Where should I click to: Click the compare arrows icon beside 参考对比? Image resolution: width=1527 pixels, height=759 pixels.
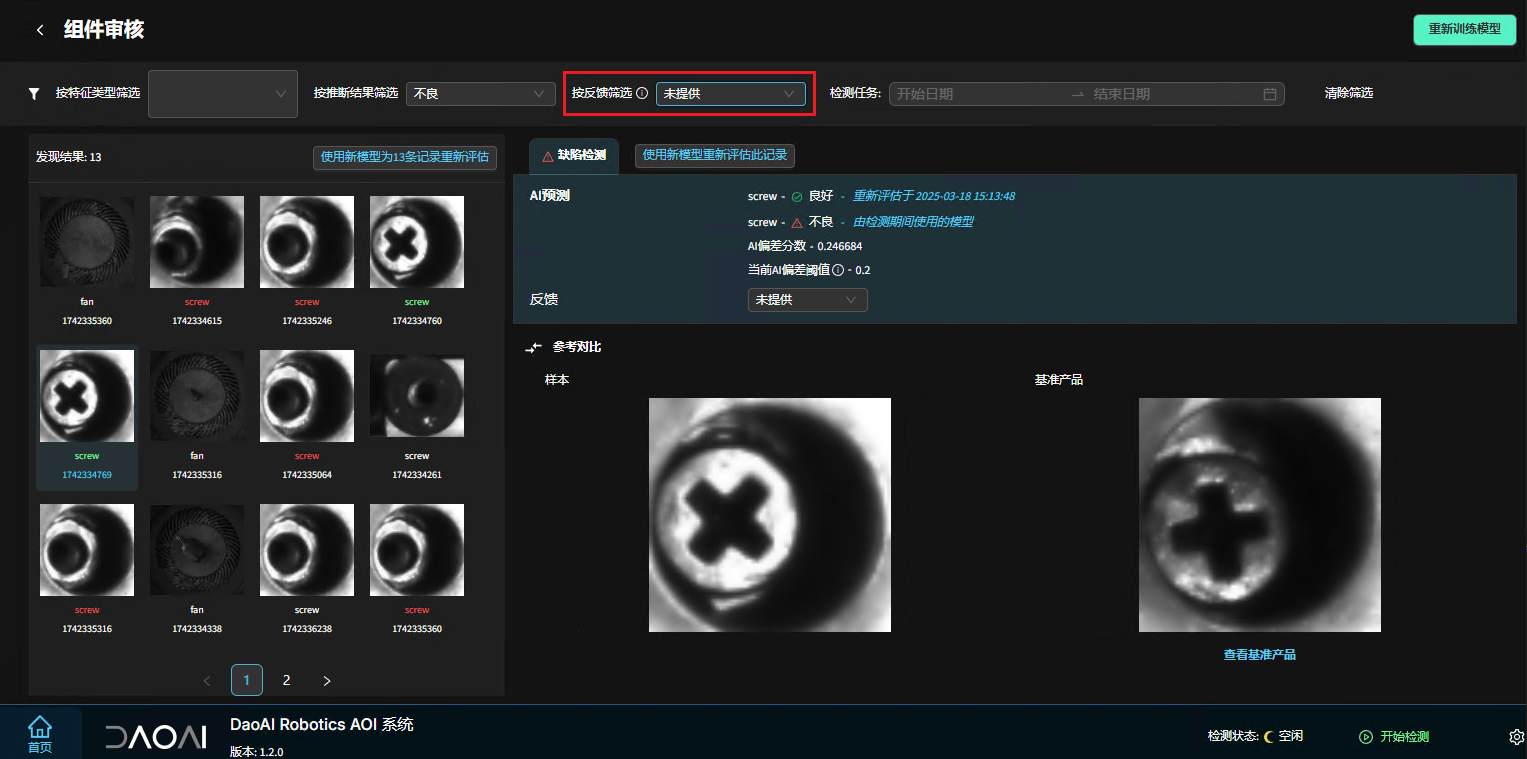coord(534,347)
